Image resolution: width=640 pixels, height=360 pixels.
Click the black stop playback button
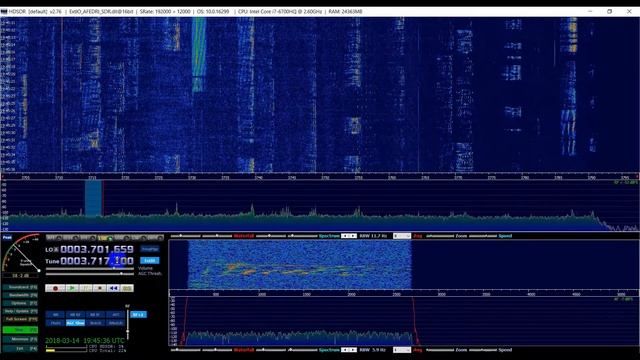(x=100, y=288)
